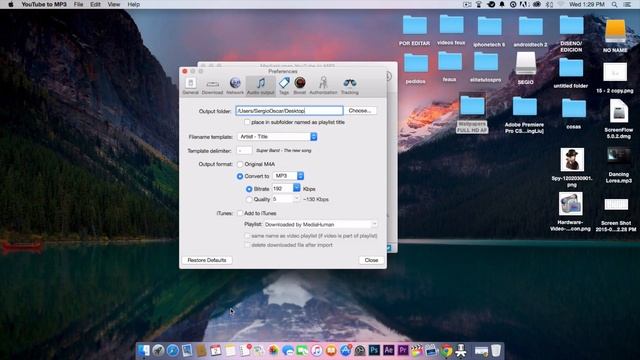
Task: Click the Close button in Preferences
Action: (x=371, y=260)
